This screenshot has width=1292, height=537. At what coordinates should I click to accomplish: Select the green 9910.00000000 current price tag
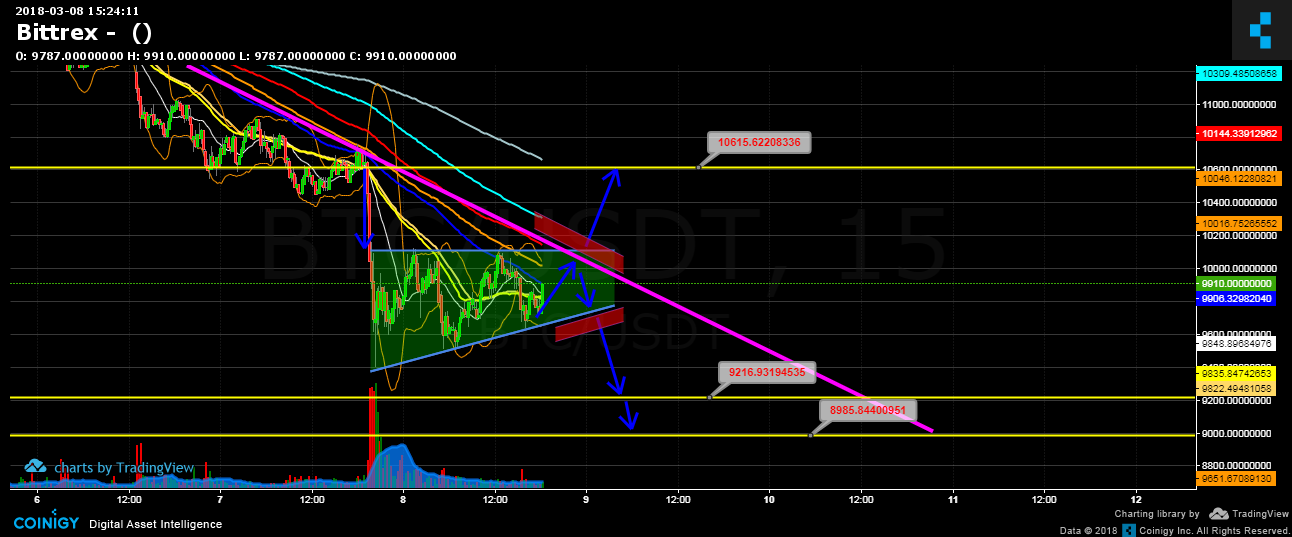click(1238, 284)
